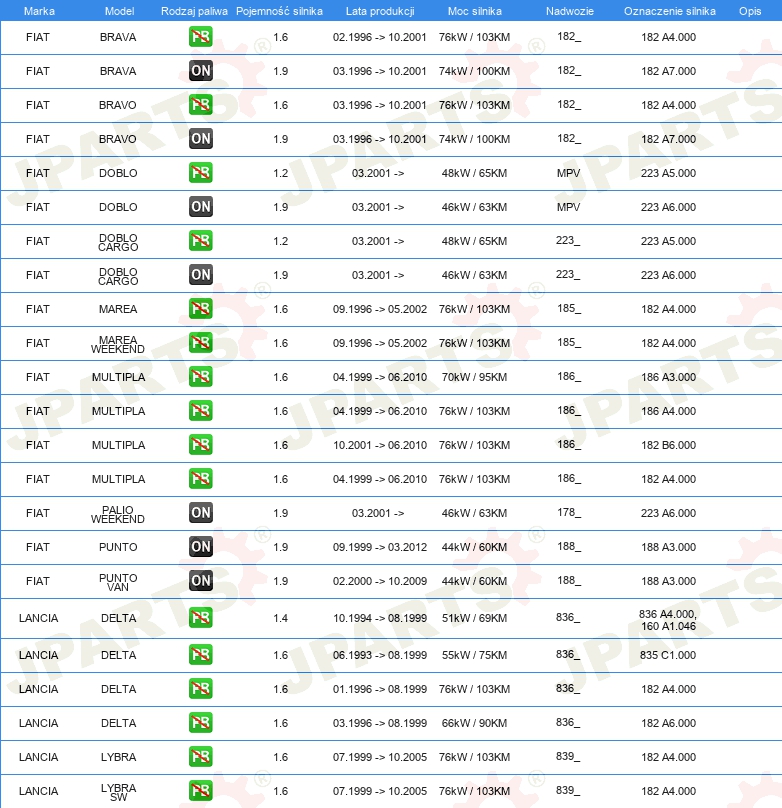Click the engine code 186 A4.000
This screenshot has width=782, height=808.
(668, 411)
